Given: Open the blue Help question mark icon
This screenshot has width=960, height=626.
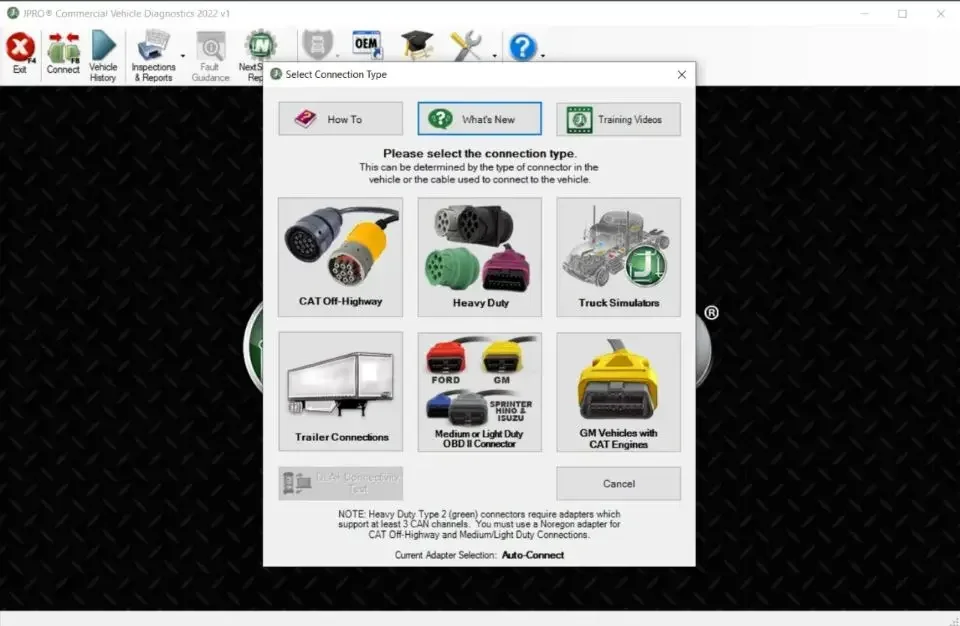Looking at the screenshot, I should click(x=521, y=46).
